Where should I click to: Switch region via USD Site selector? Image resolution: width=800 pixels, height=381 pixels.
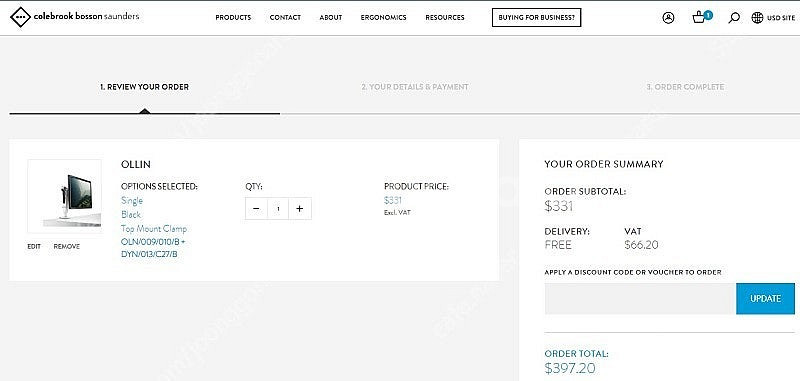(x=781, y=18)
